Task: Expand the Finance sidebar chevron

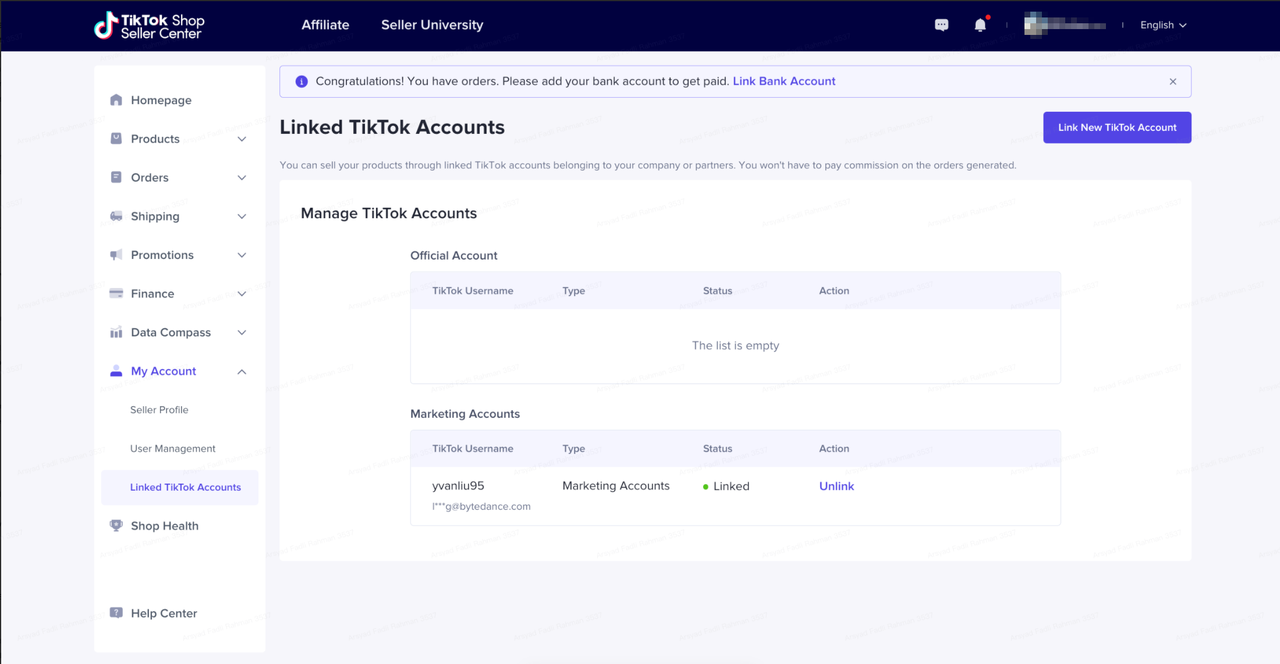Action: coord(241,294)
